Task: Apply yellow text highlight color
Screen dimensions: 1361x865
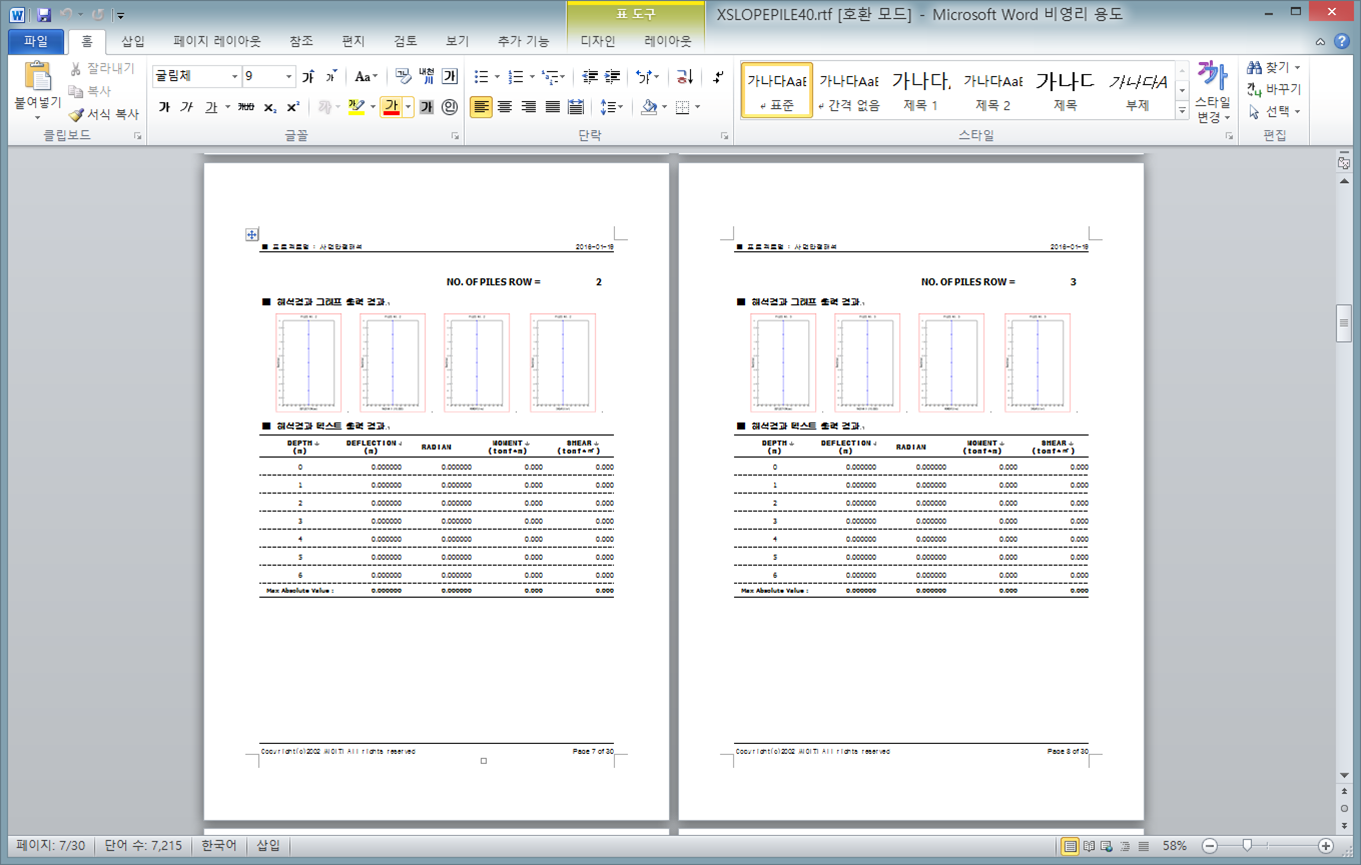Action: (356, 107)
